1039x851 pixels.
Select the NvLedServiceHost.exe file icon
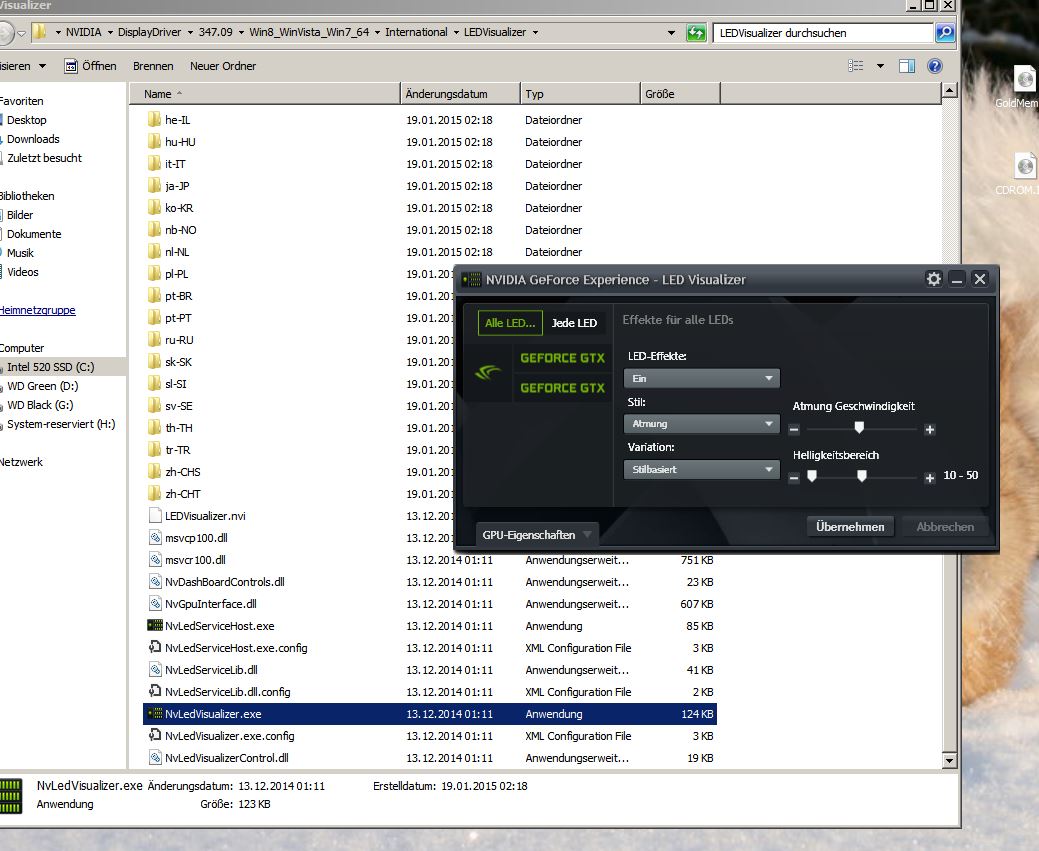pos(154,625)
